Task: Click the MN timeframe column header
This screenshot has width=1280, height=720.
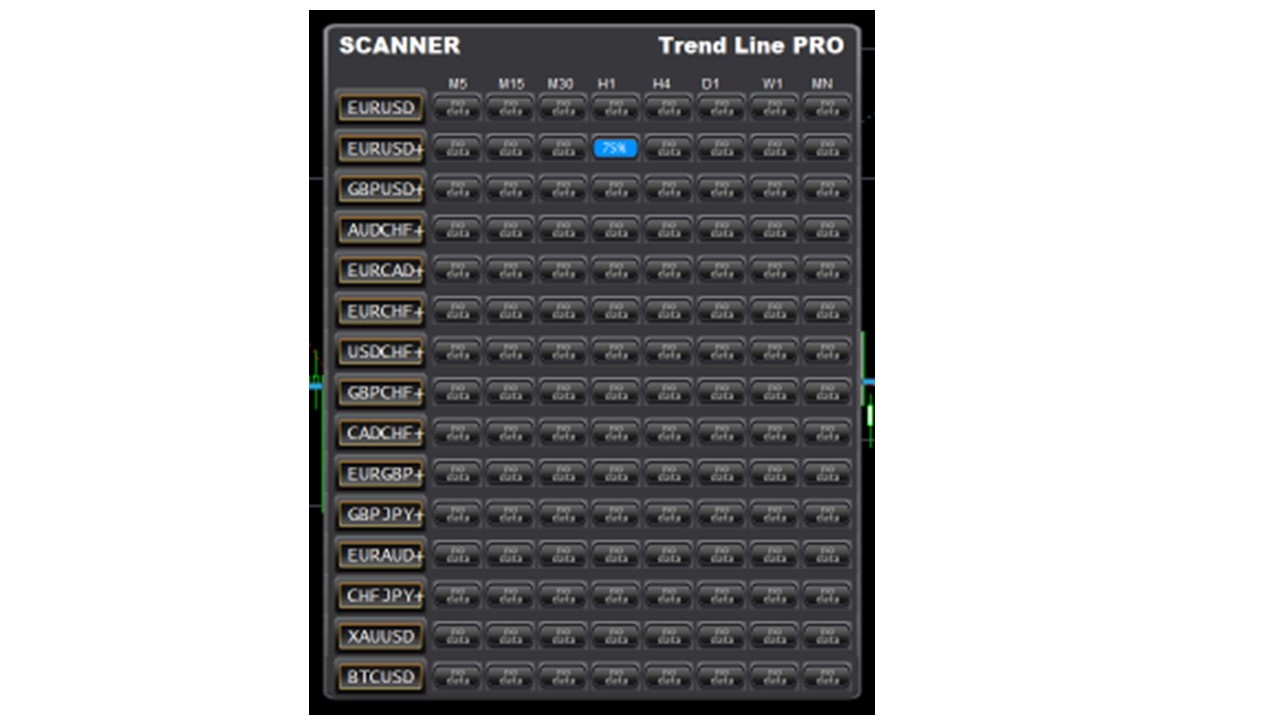Action: [822, 84]
